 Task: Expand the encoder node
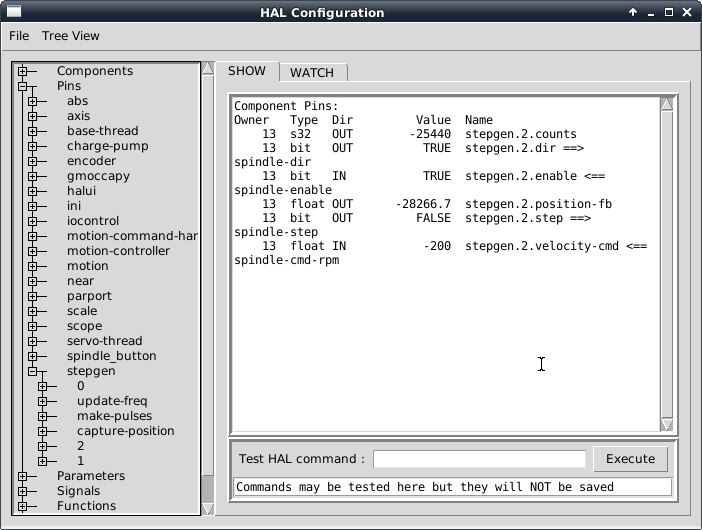click(x=32, y=161)
